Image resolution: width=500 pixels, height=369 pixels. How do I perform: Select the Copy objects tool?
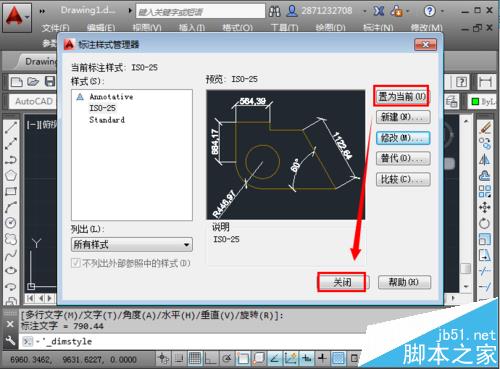click(485, 144)
